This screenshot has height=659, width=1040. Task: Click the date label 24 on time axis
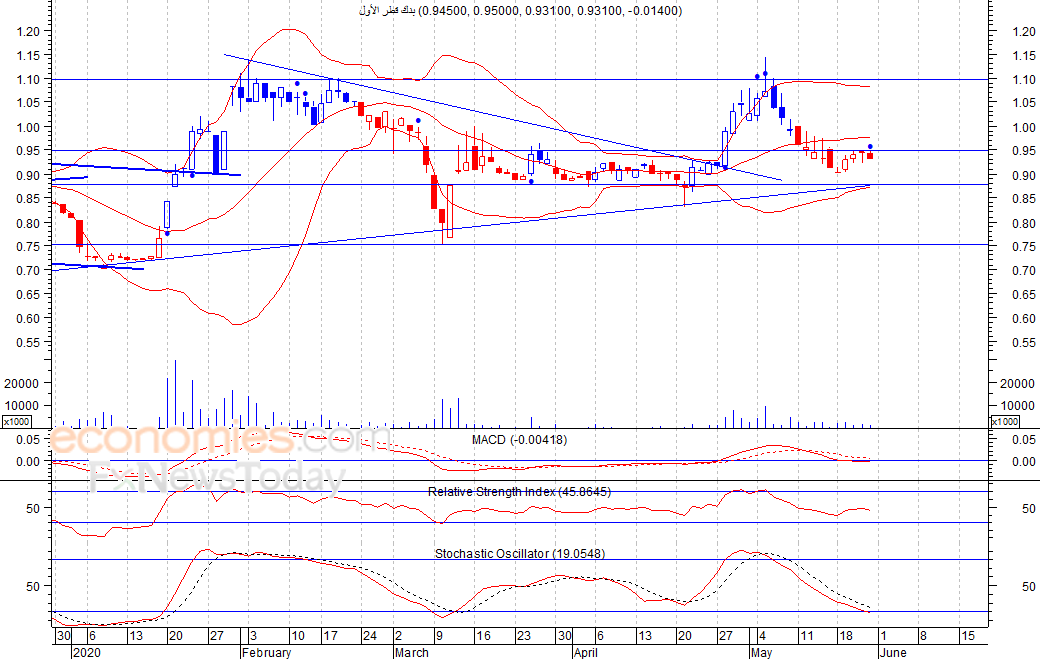369,636
